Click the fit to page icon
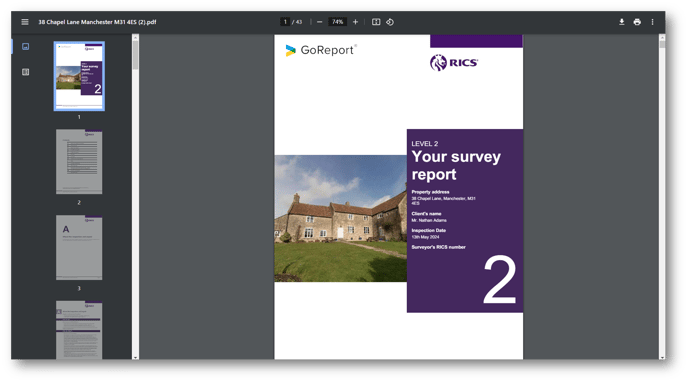 coord(376,22)
